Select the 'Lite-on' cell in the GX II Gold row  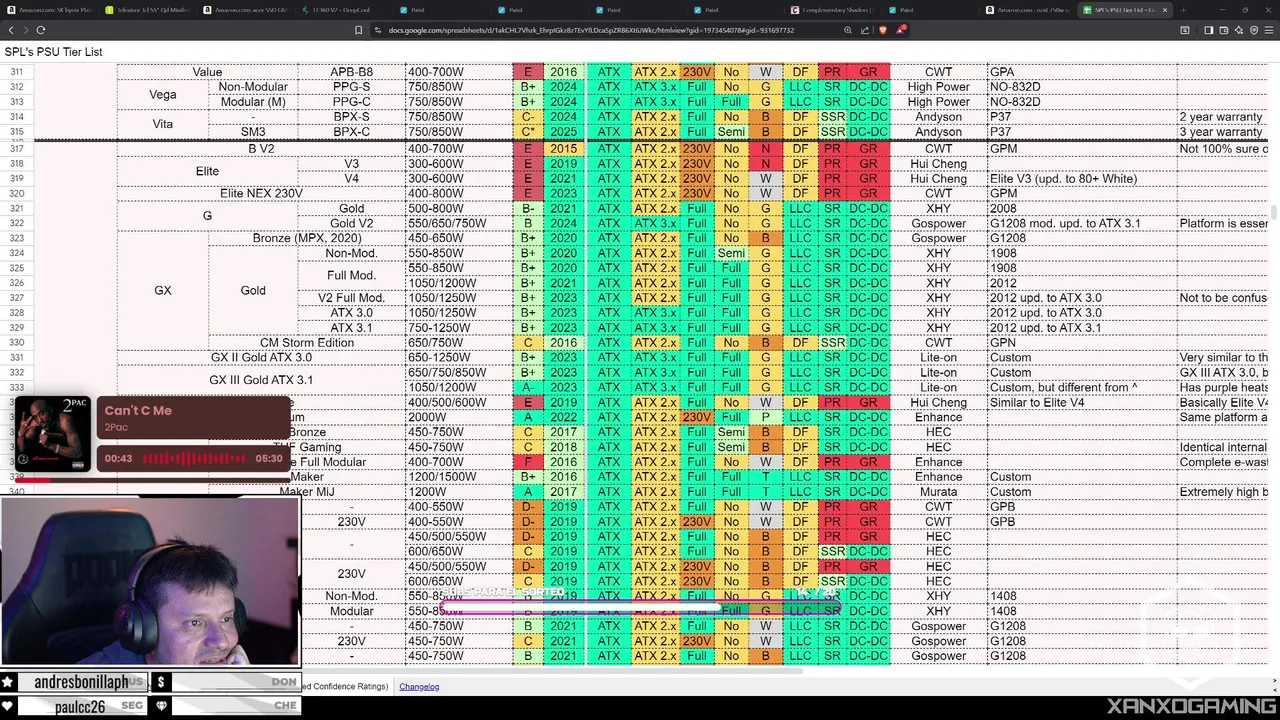[938, 357]
